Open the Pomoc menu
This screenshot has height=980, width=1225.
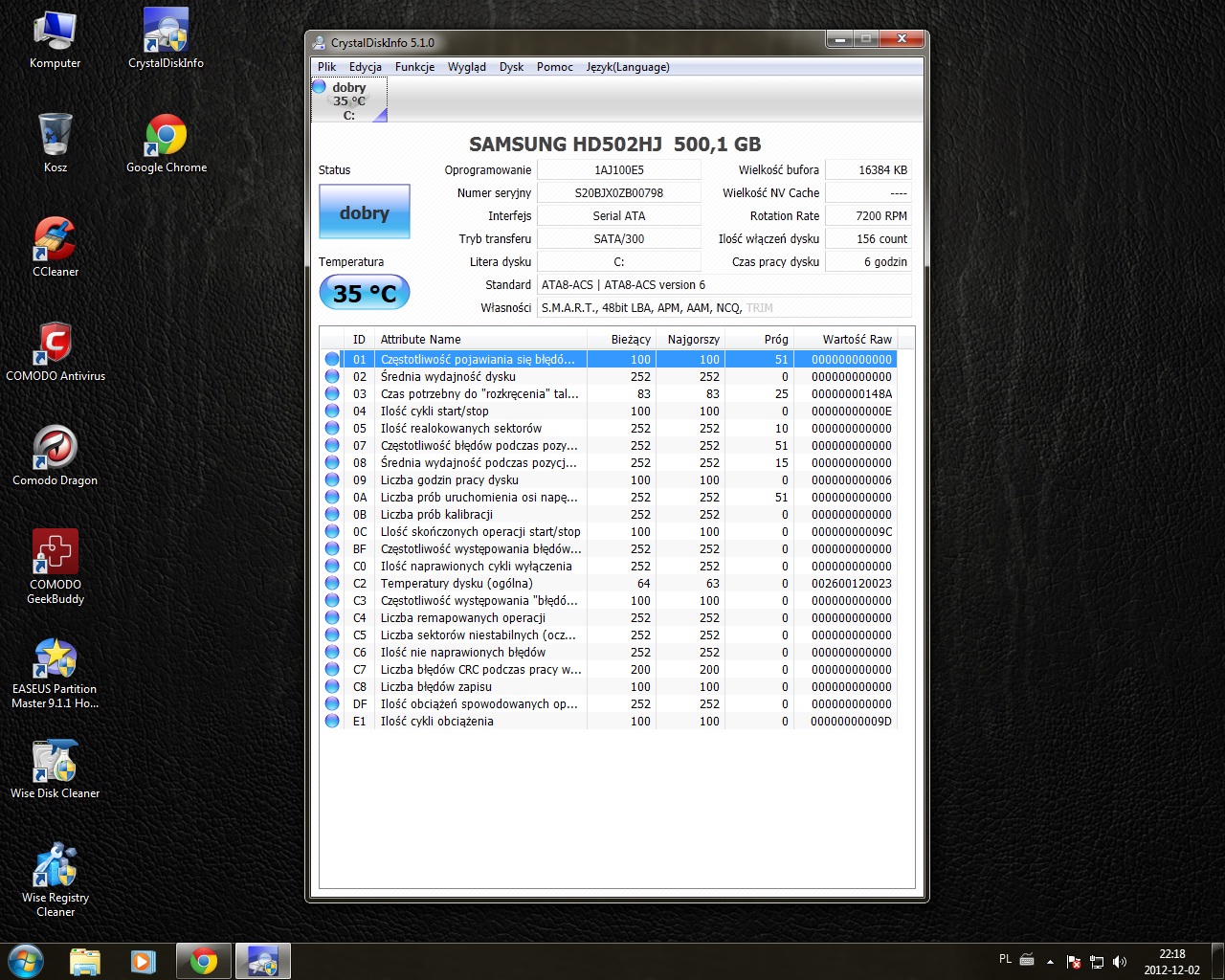555,67
